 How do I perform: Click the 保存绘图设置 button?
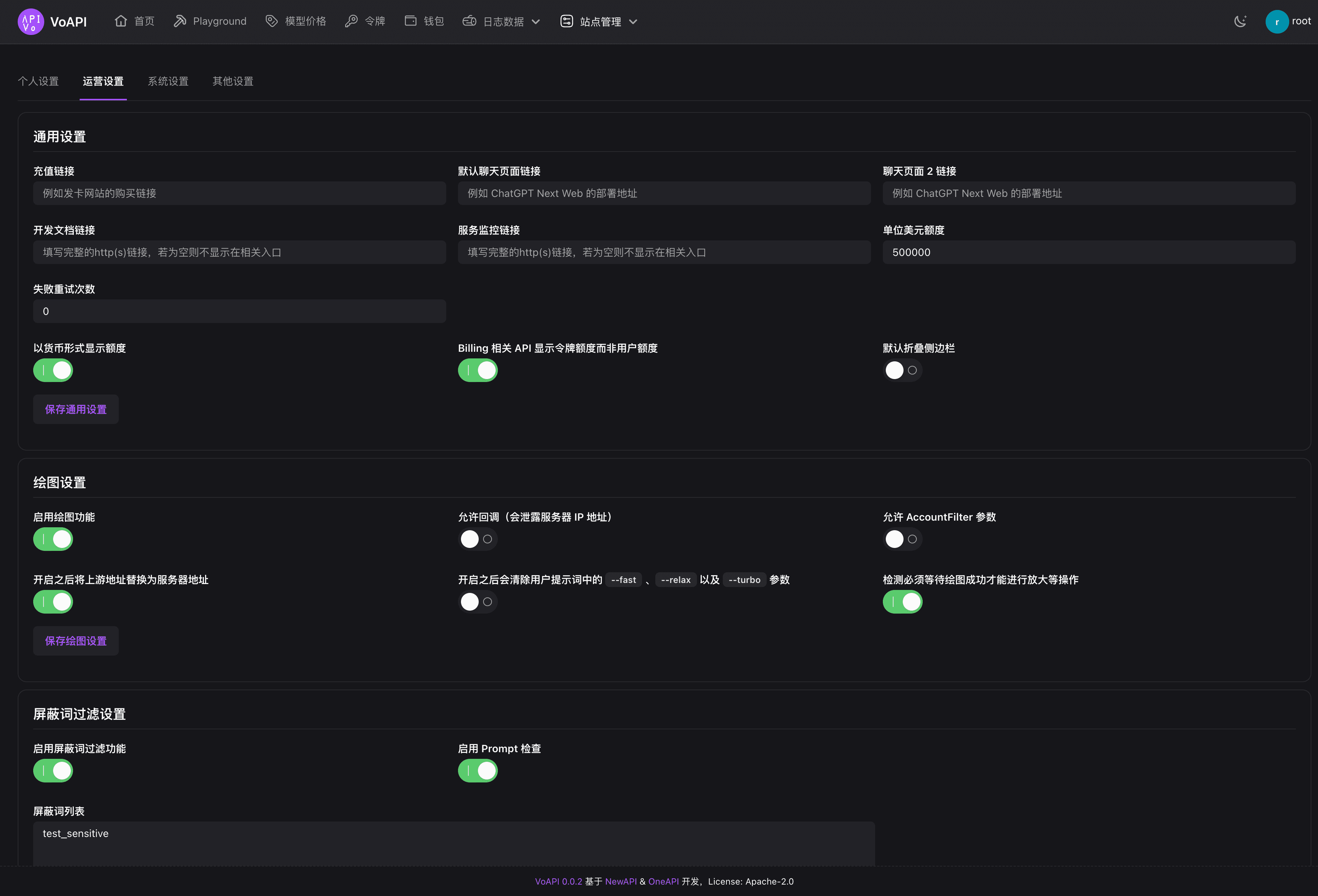pos(76,641)
